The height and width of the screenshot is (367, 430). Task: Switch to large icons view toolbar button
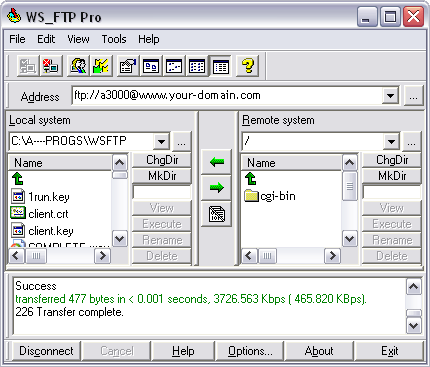click(x=151, y=66)
